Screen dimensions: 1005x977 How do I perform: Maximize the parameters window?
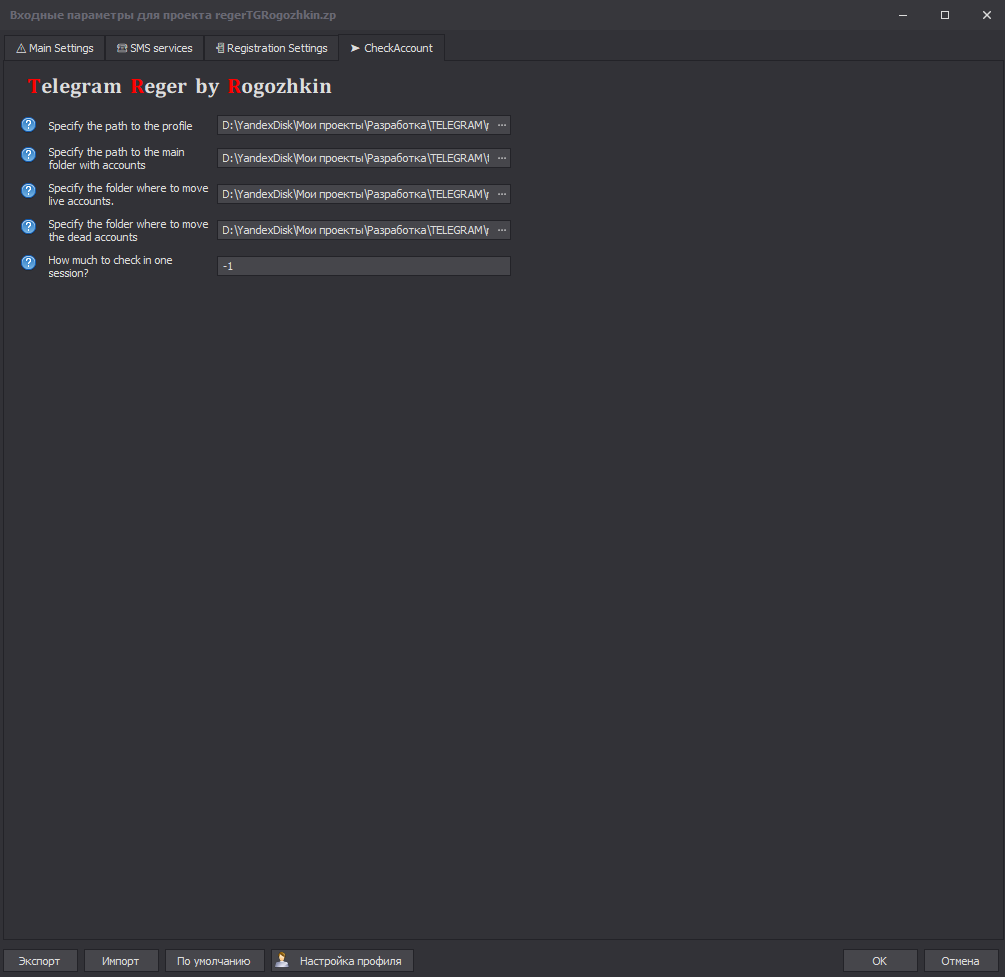pos(945,15)
